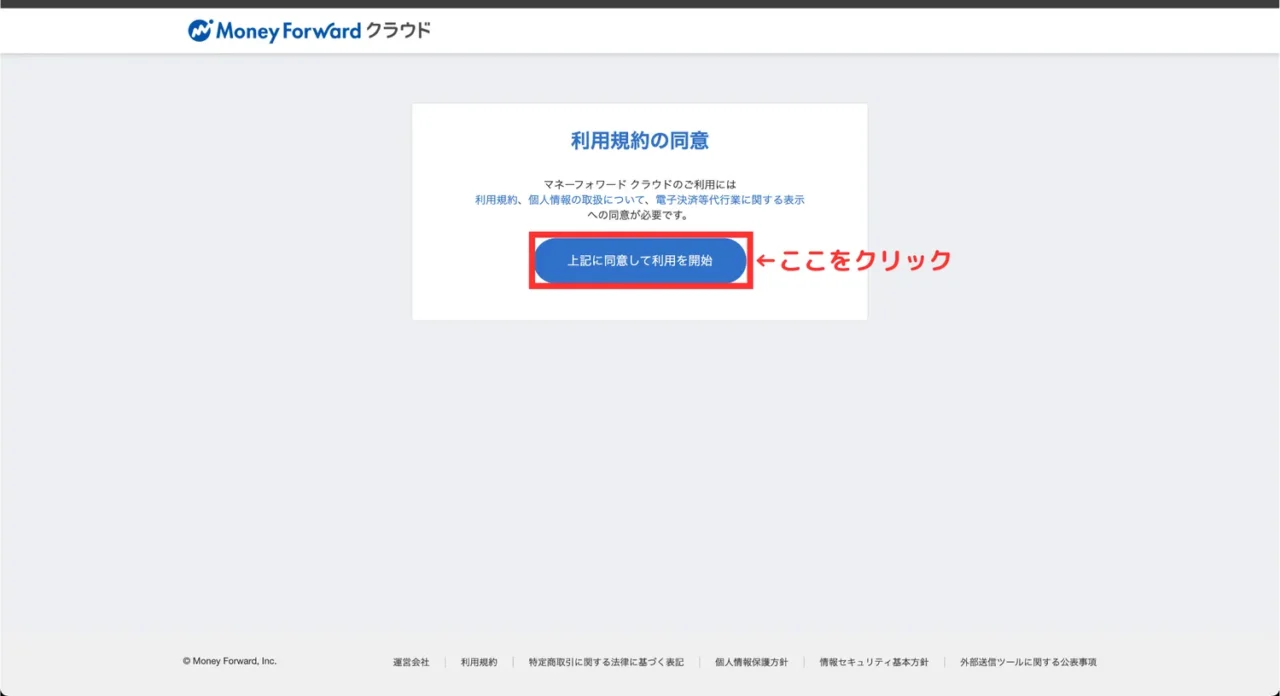Click the 利用規約の同意 heading

point(639,141)
